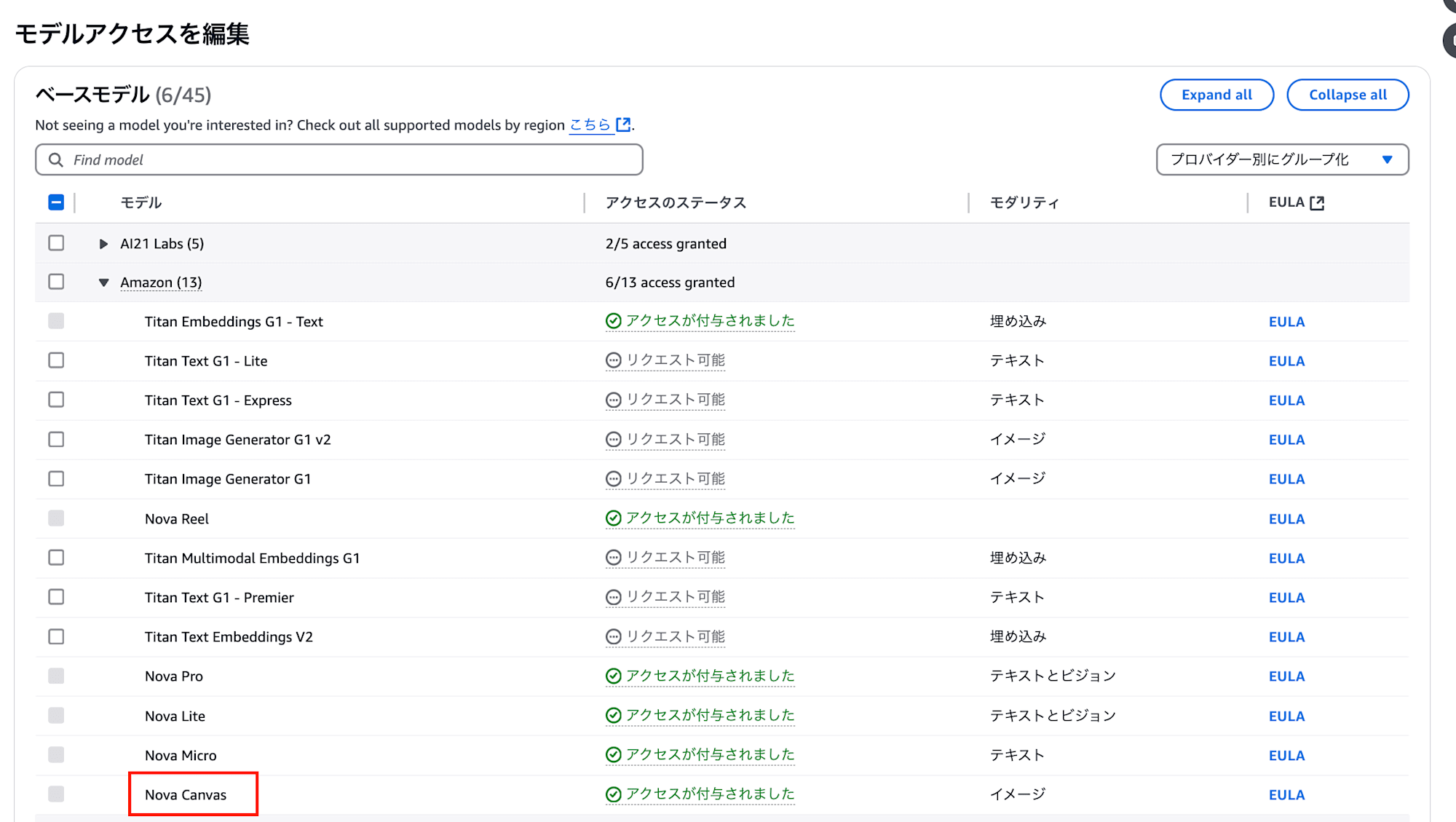This screenshot has width=1456, height=822.
Task: Click the external link icon beside EULA header
Action: click(x=1317, y=203)
